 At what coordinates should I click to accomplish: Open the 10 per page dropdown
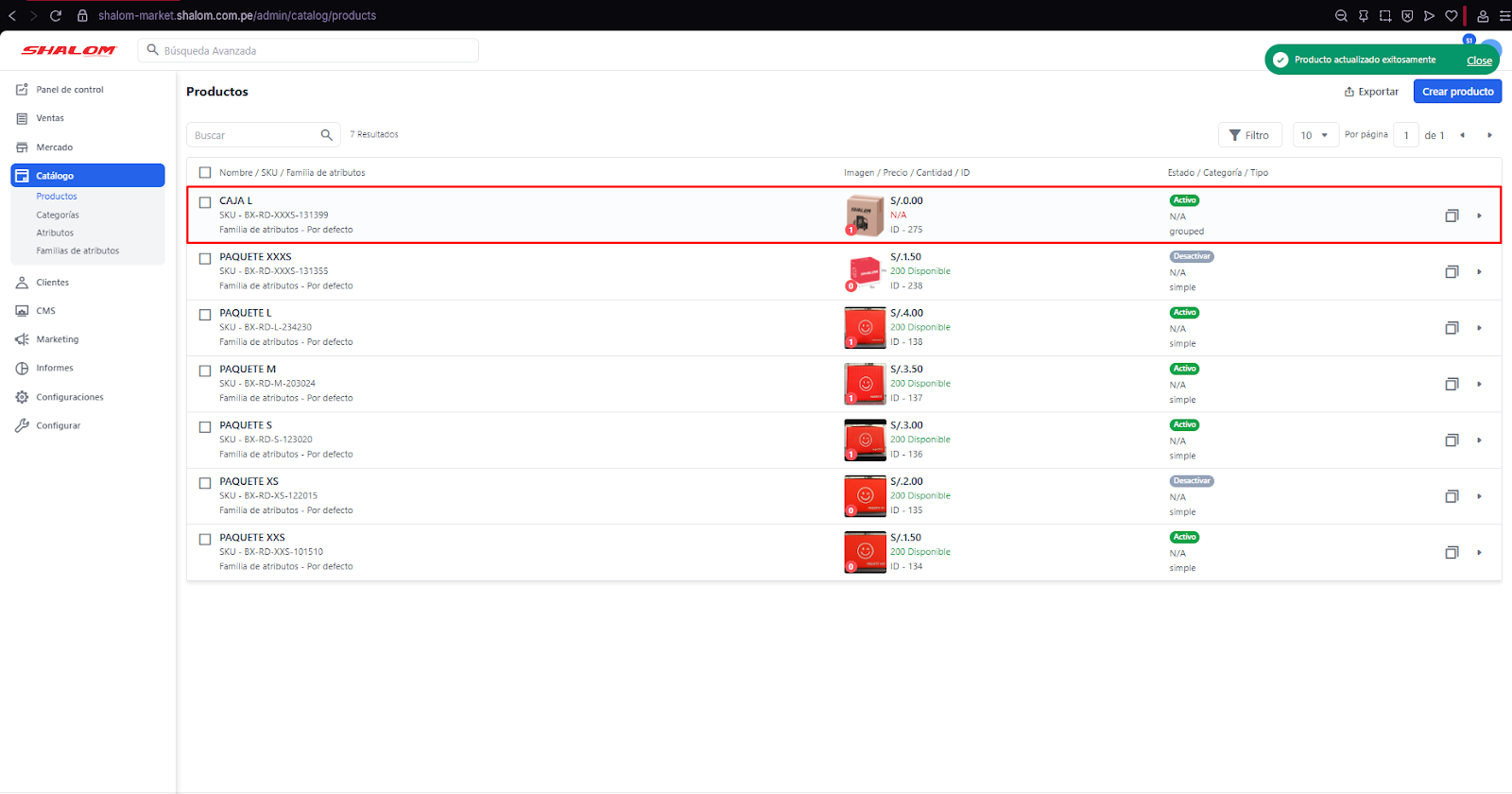click(x=1314, y=135)
